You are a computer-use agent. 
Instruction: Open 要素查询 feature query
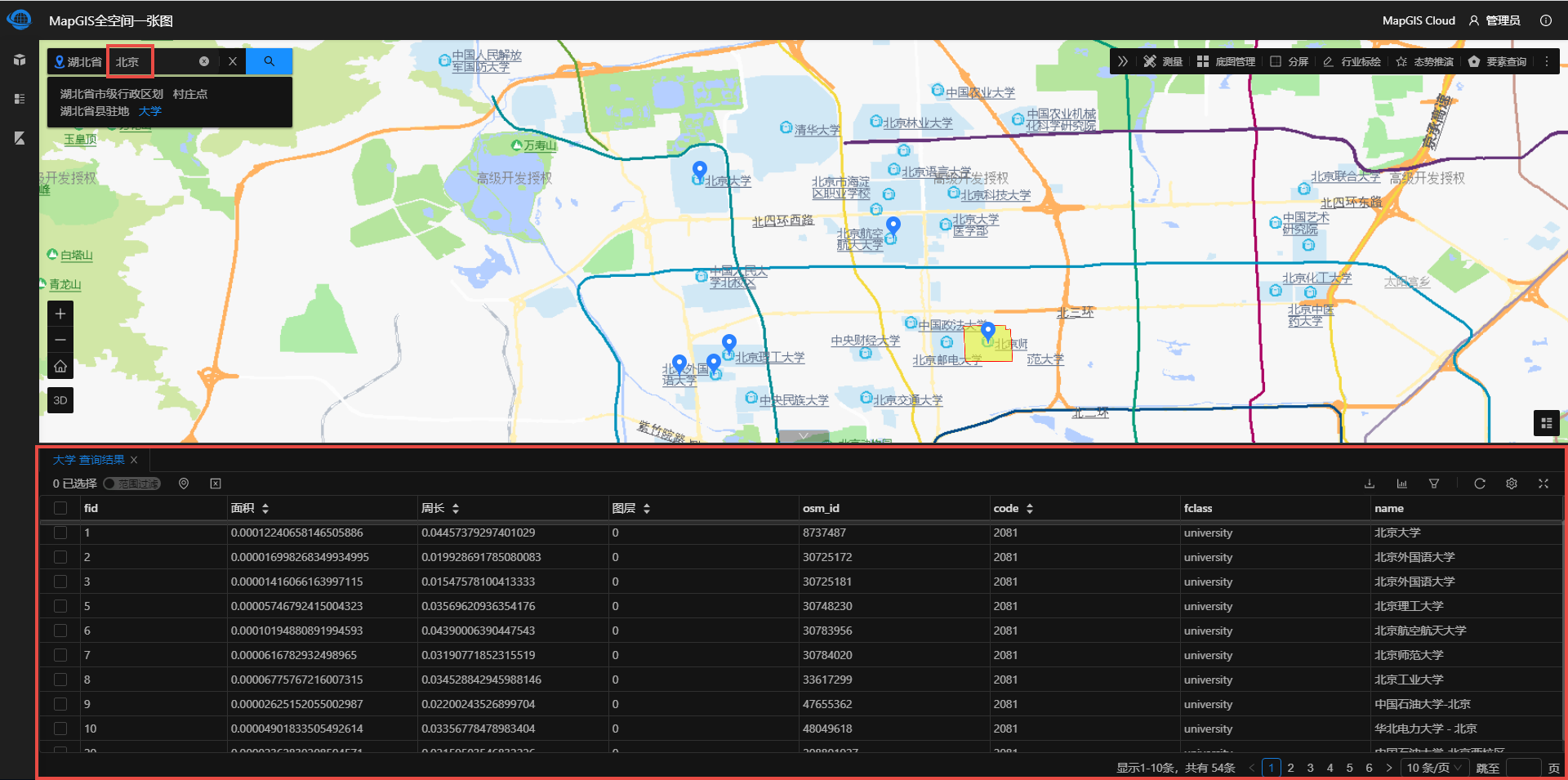pyautogui.click(x=1497, y=61)
